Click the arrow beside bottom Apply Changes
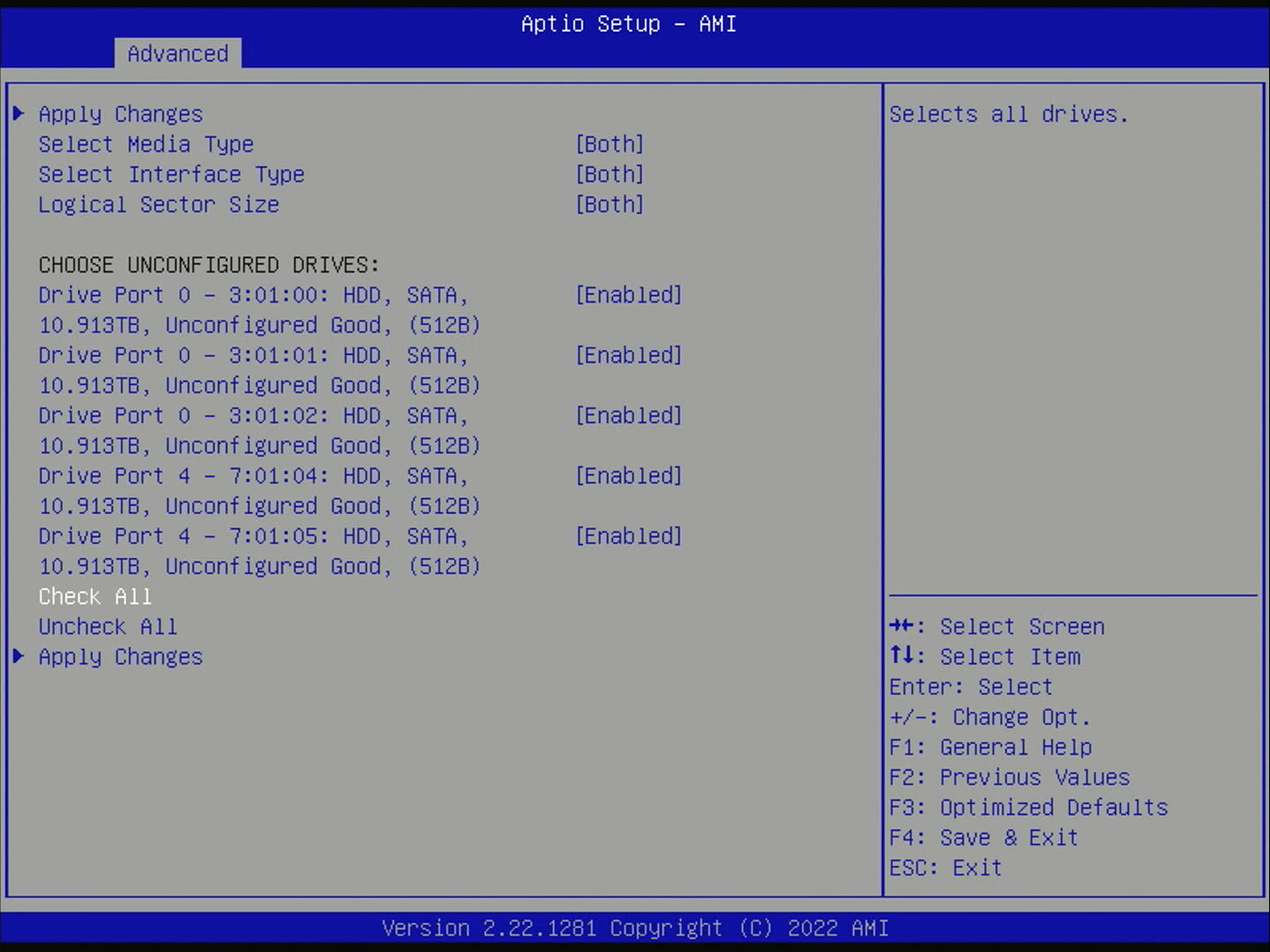1270x952 pixels. (x=19, y=656)
